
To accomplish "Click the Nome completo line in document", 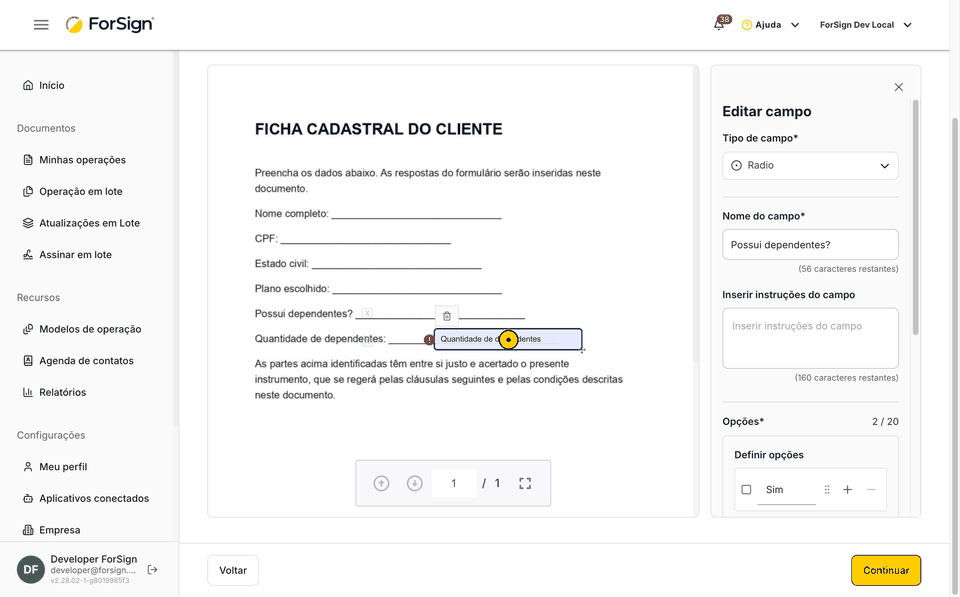I will coord(378,214).
